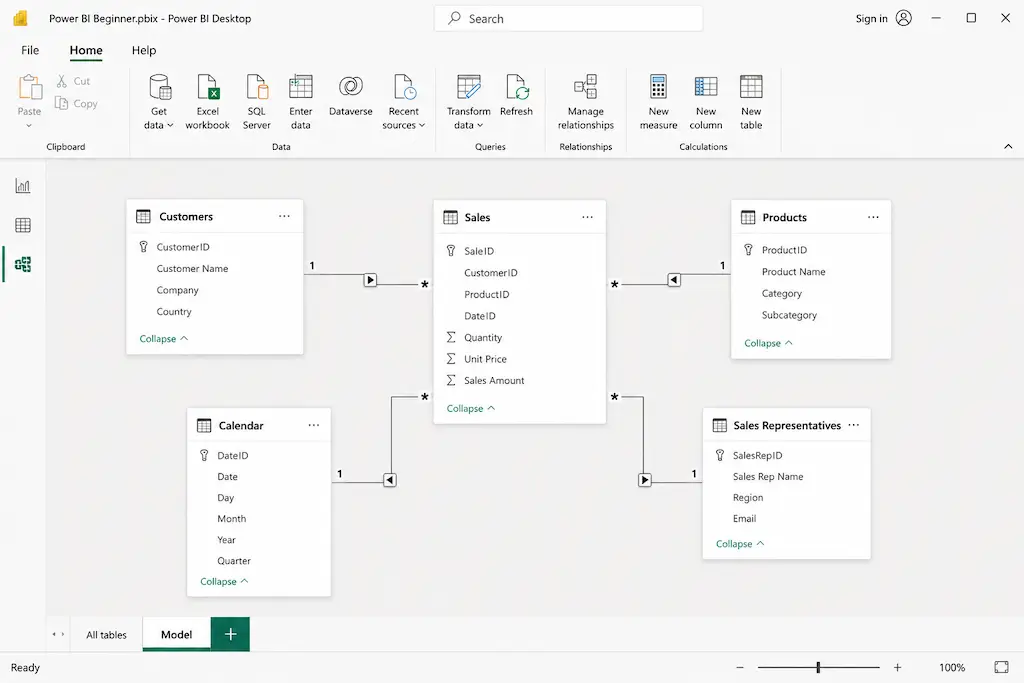
Task: Collapse the ribbon with chevron
Action: [x=1008, y=146]
